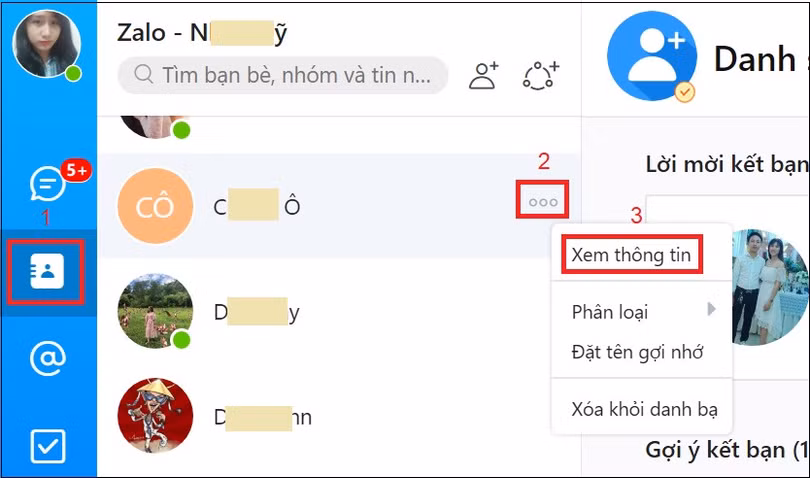The image size is (810, 478).
Task: Select Xem thông tin from context menu
Action: pos(631,255)
